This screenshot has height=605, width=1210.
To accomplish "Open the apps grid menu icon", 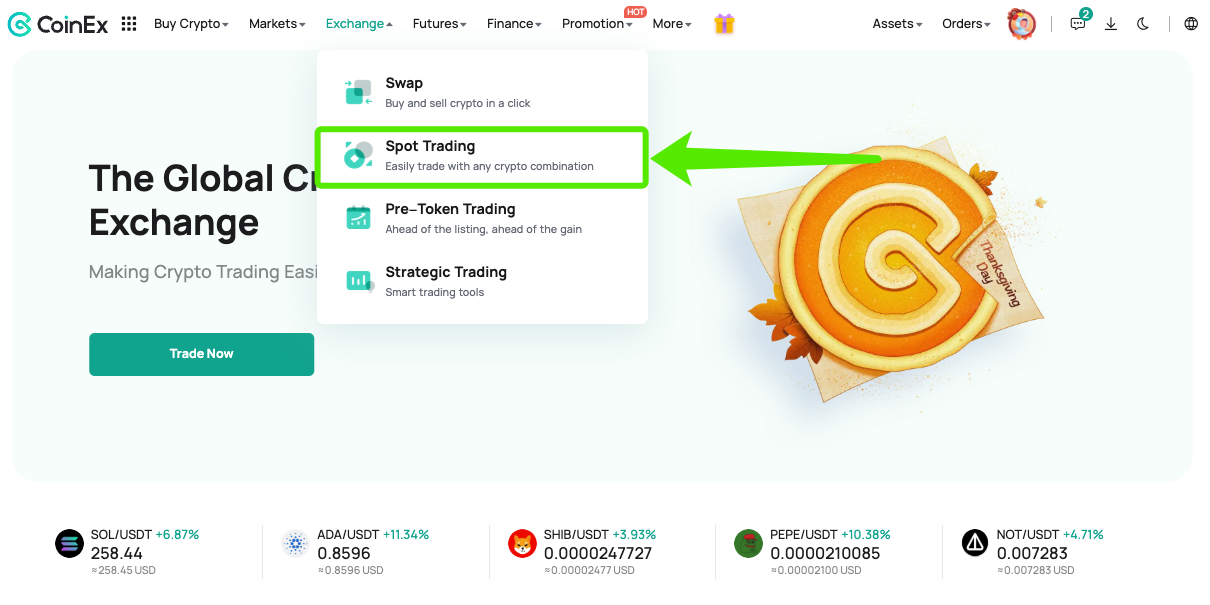I will coord(129,24).
